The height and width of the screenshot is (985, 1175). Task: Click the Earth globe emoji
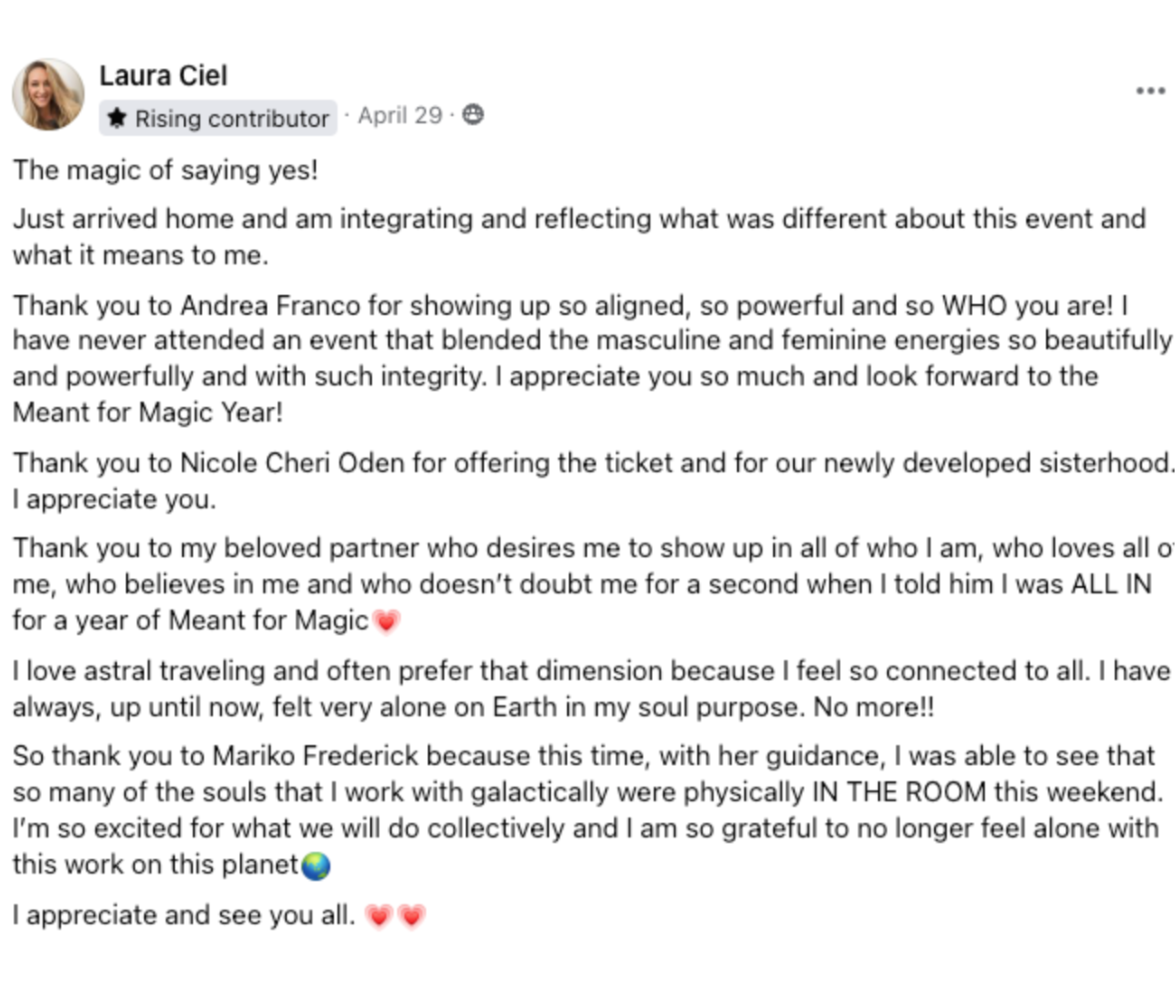click(x=315, y=865)
